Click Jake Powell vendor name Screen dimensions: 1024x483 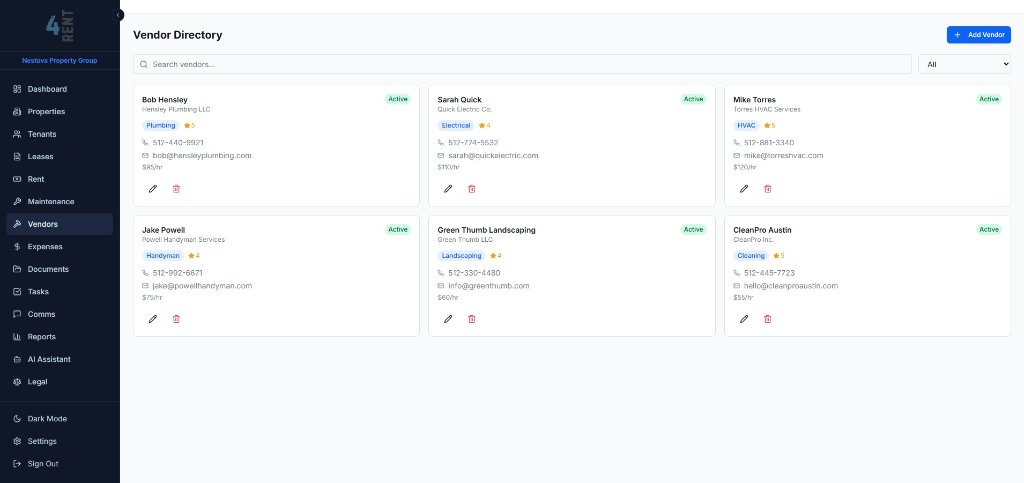click(x=164, y=230)
